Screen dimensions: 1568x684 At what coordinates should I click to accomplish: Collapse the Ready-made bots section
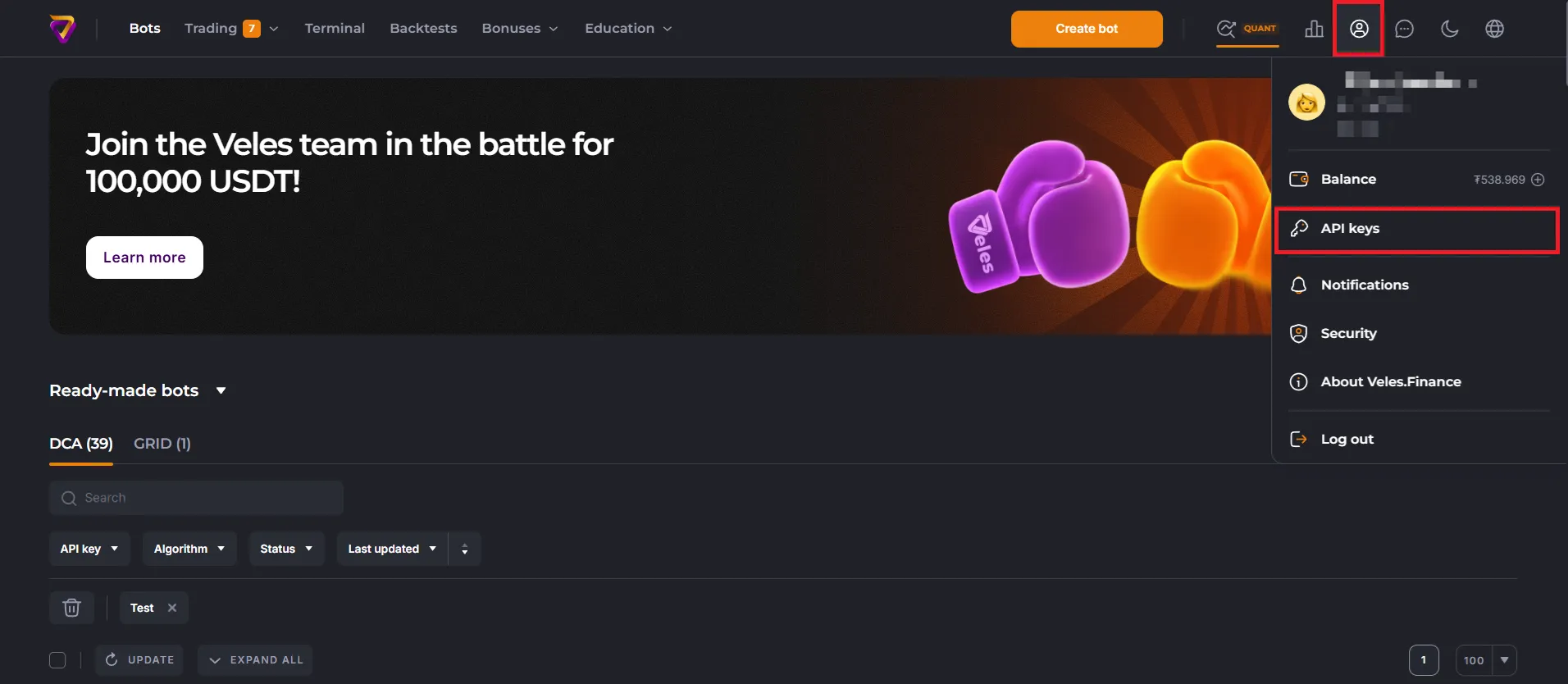point(221,390)
